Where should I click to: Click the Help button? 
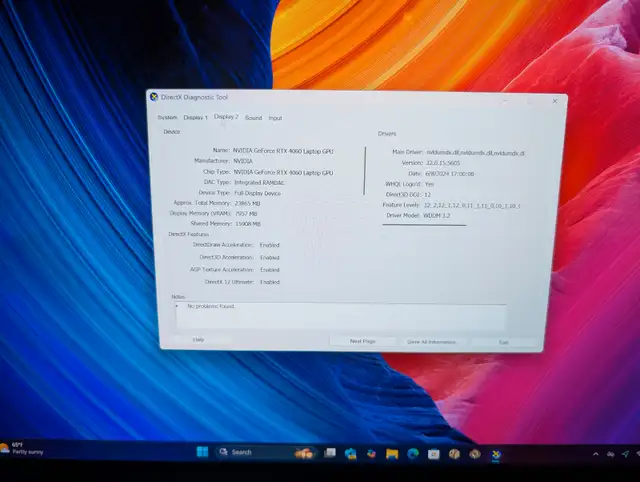click(199, 340)
